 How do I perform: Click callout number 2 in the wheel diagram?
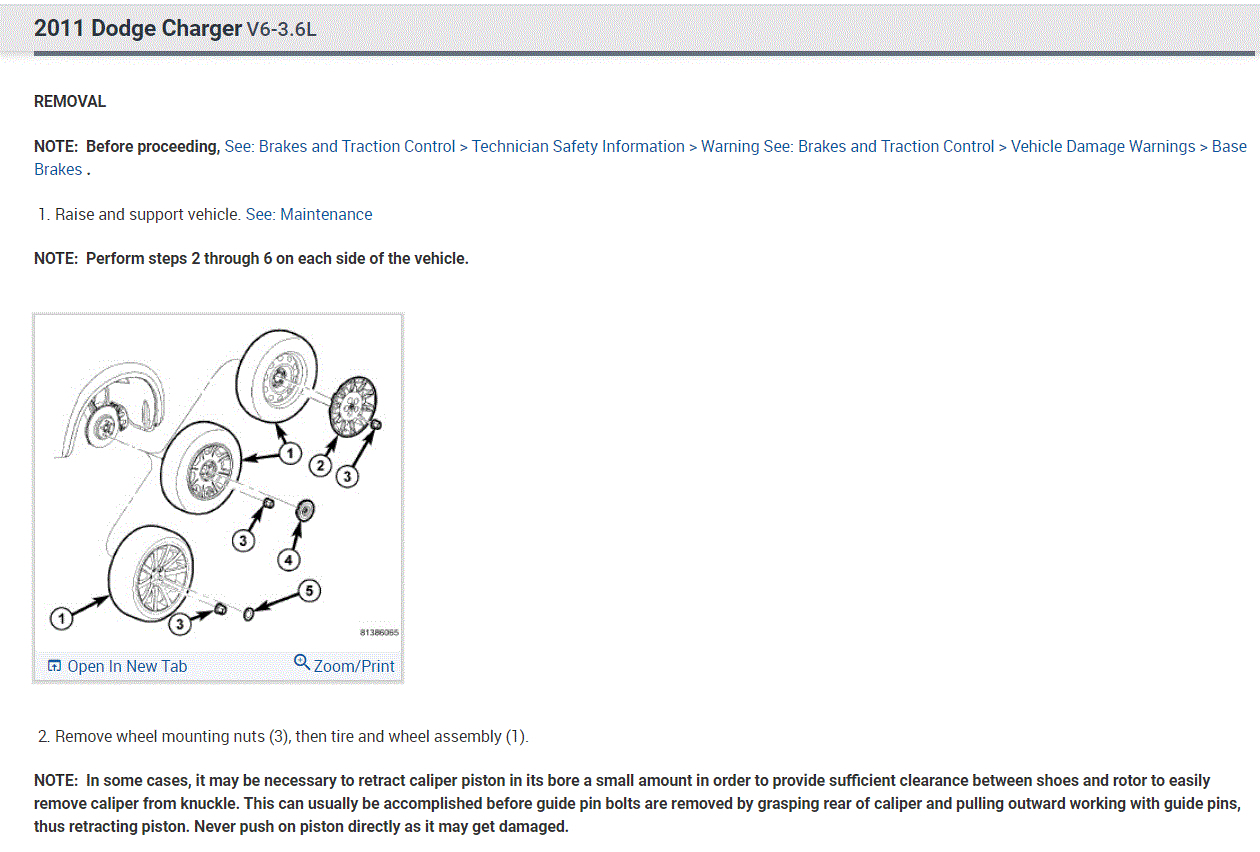point(321,465)
